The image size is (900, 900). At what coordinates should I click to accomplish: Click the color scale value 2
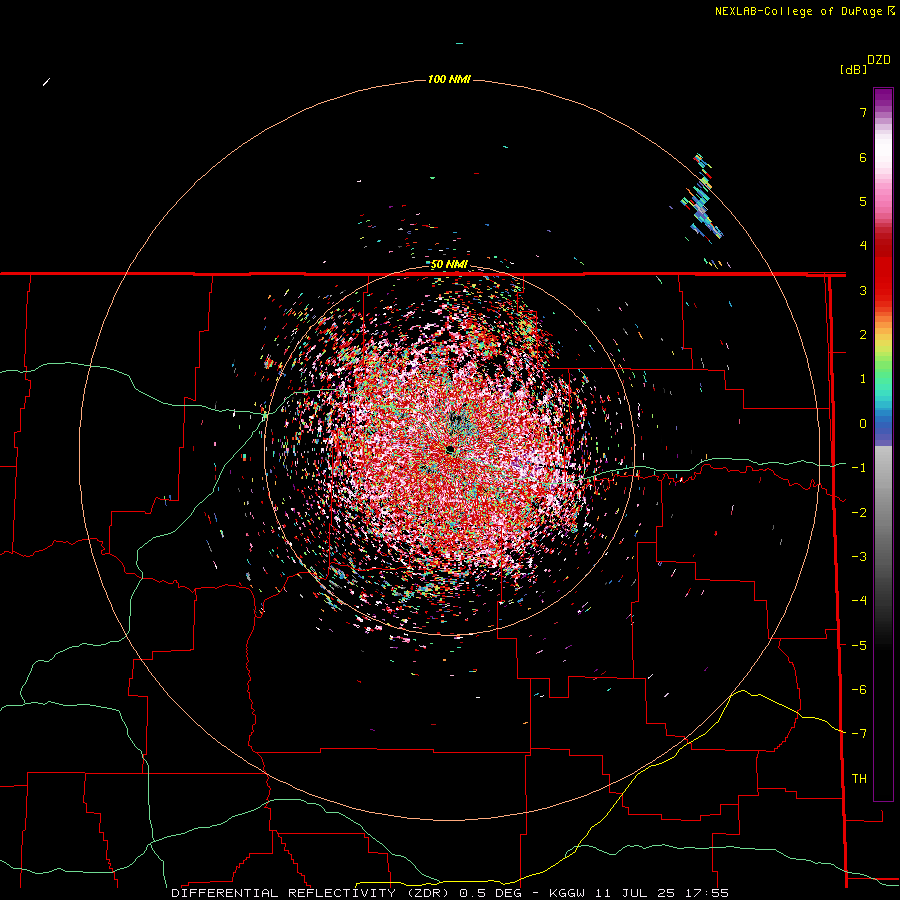point(863,335)
